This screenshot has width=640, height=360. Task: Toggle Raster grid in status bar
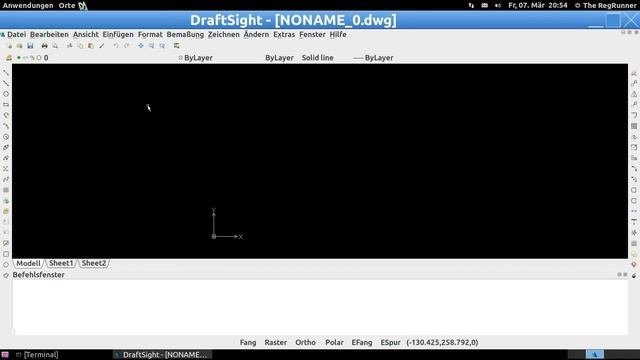click(276, 342)
